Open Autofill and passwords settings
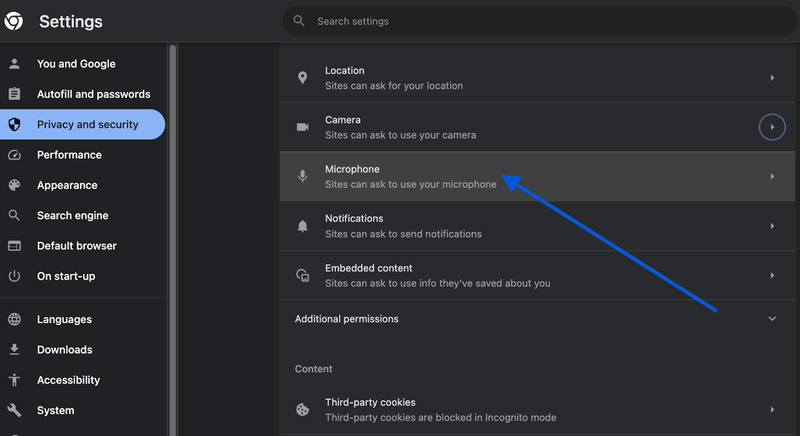 (x=83, y=94)
